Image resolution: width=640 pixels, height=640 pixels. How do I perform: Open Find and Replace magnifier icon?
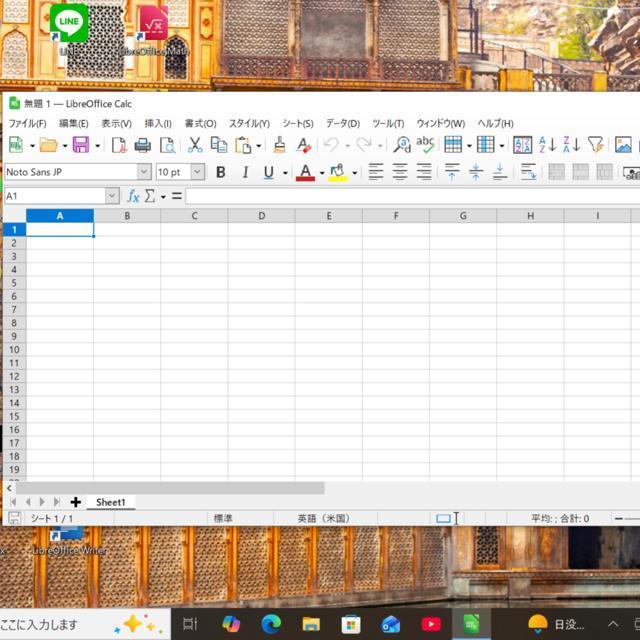pyautogui.click(x=402, y=145)
